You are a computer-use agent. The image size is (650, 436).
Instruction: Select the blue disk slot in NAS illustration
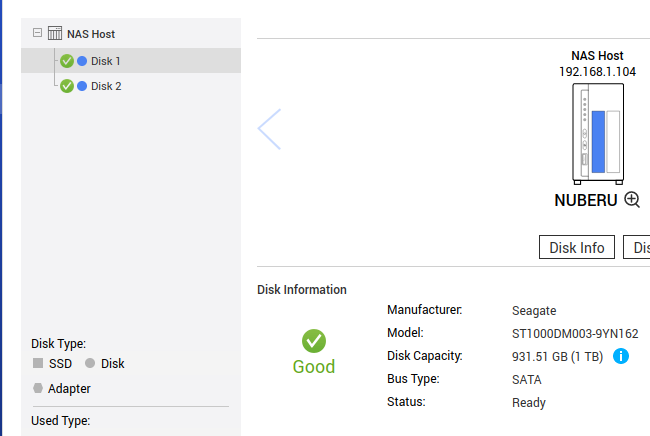(599, 140)
